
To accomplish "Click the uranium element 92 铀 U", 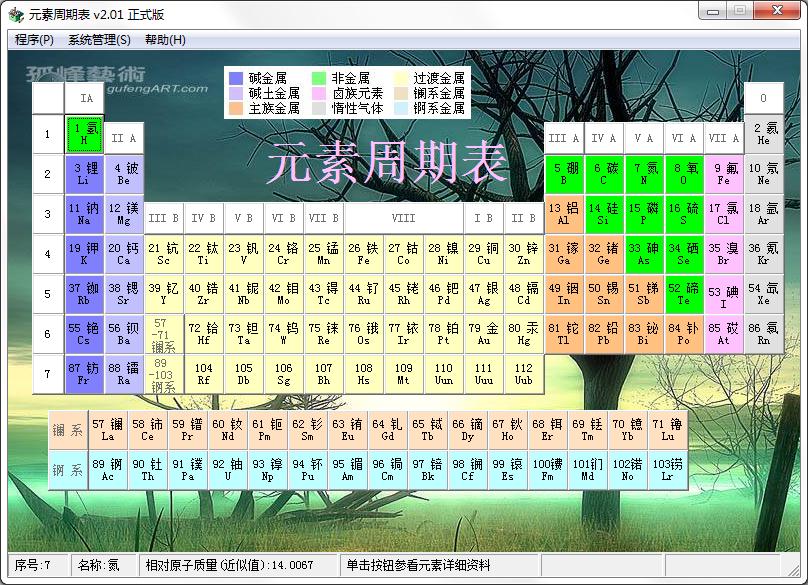I will pyautogui.click(x=228, y=470).
